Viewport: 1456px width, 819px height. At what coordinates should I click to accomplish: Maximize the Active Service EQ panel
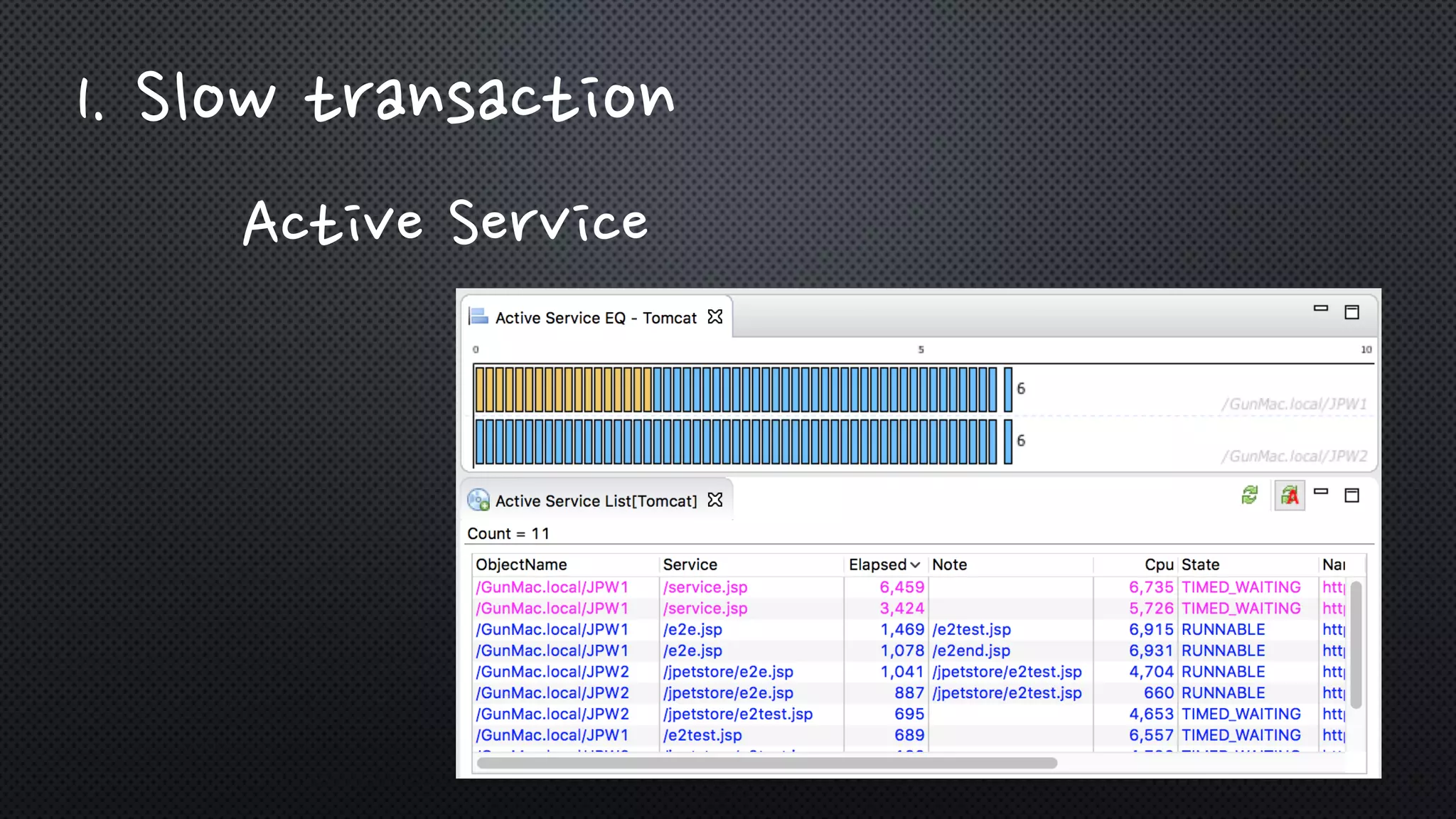coord(1351,312)
